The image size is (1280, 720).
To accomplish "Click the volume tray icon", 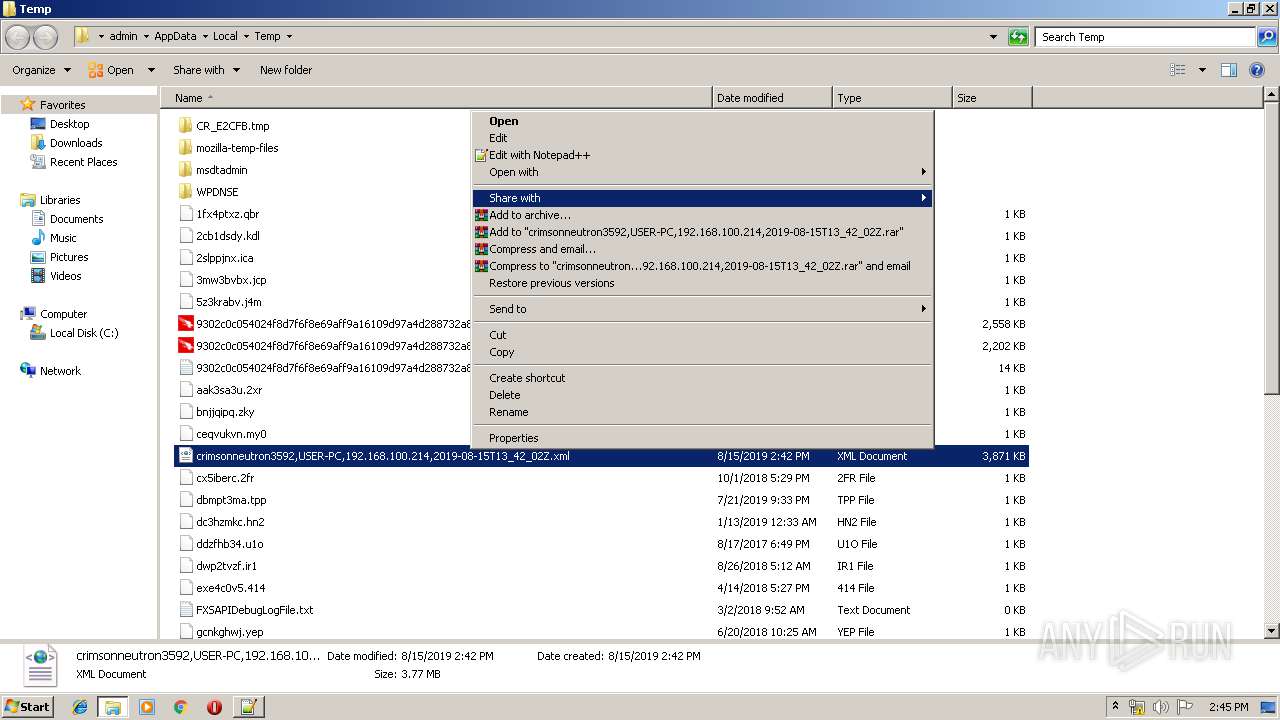I will click(1160, 707).
